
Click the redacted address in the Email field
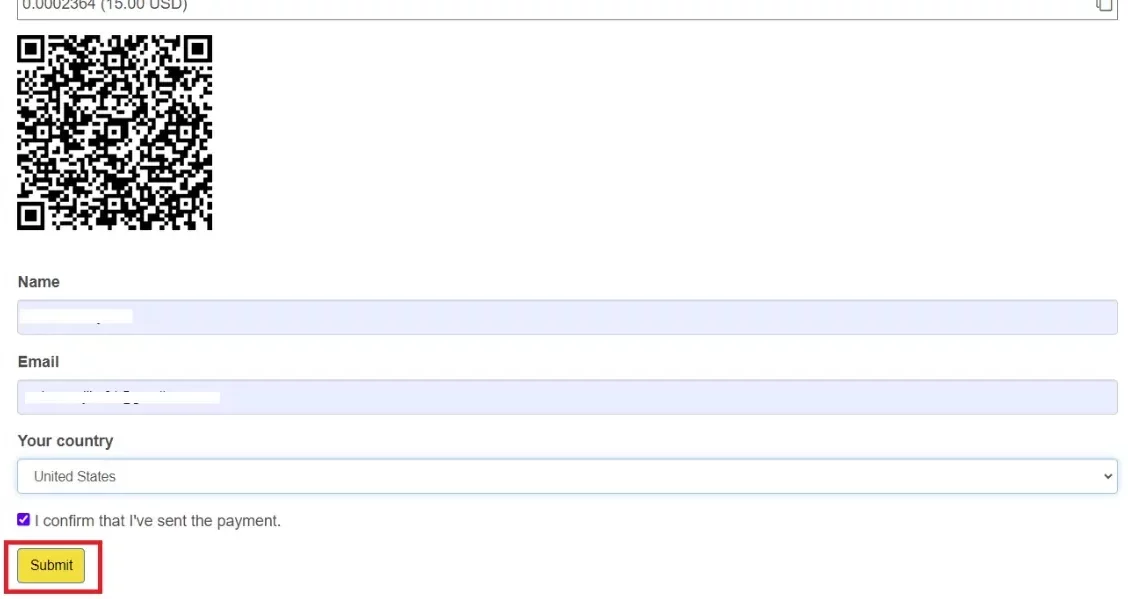click(122, 397)
